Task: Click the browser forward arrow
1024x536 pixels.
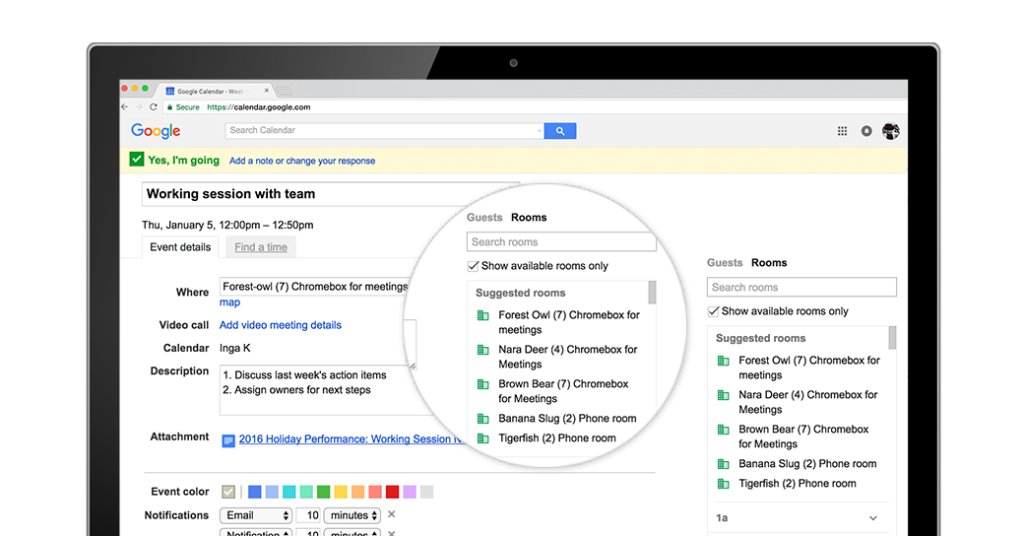Action: pos(138,107)
